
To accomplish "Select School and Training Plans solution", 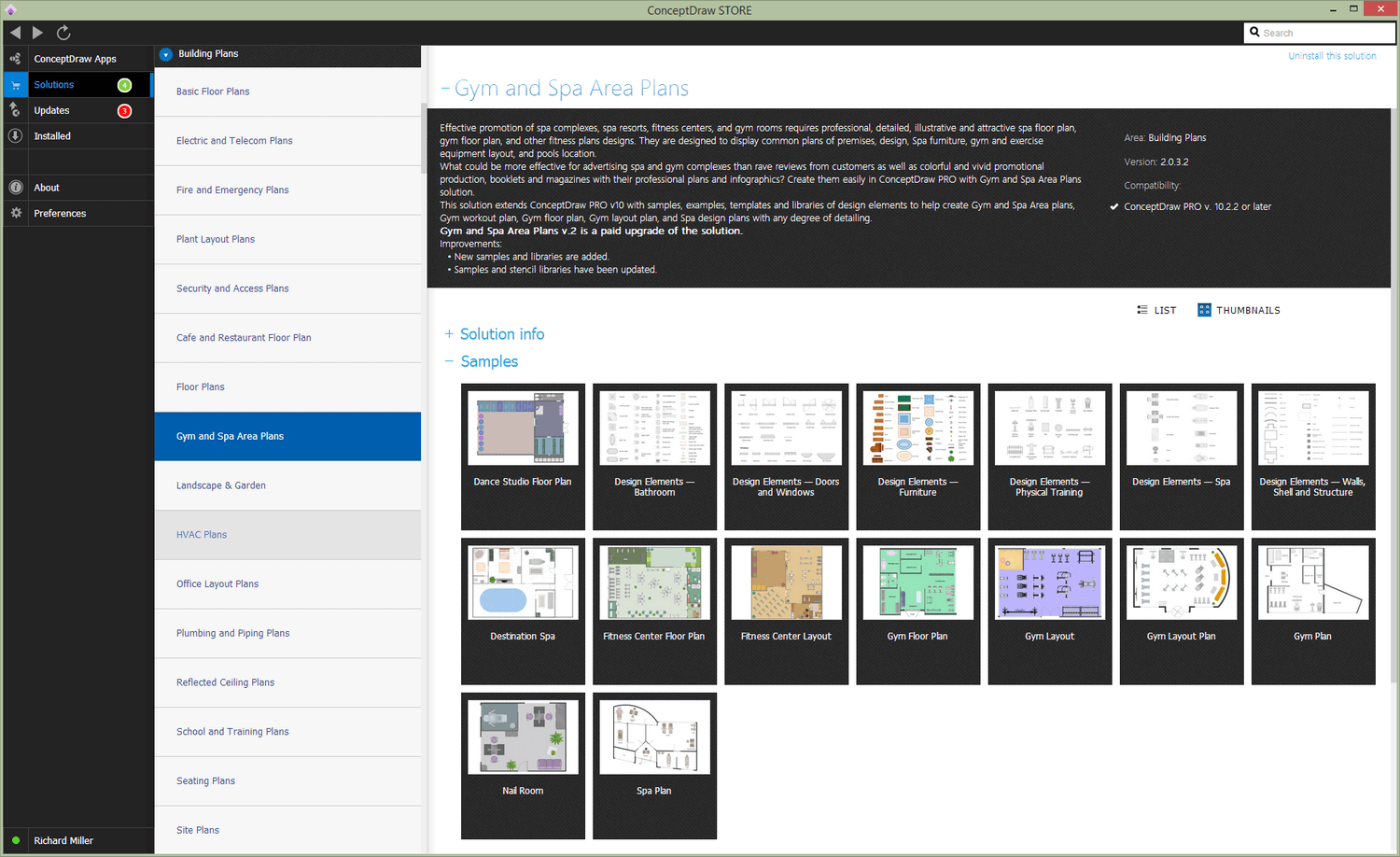I will tap(287, 732).
